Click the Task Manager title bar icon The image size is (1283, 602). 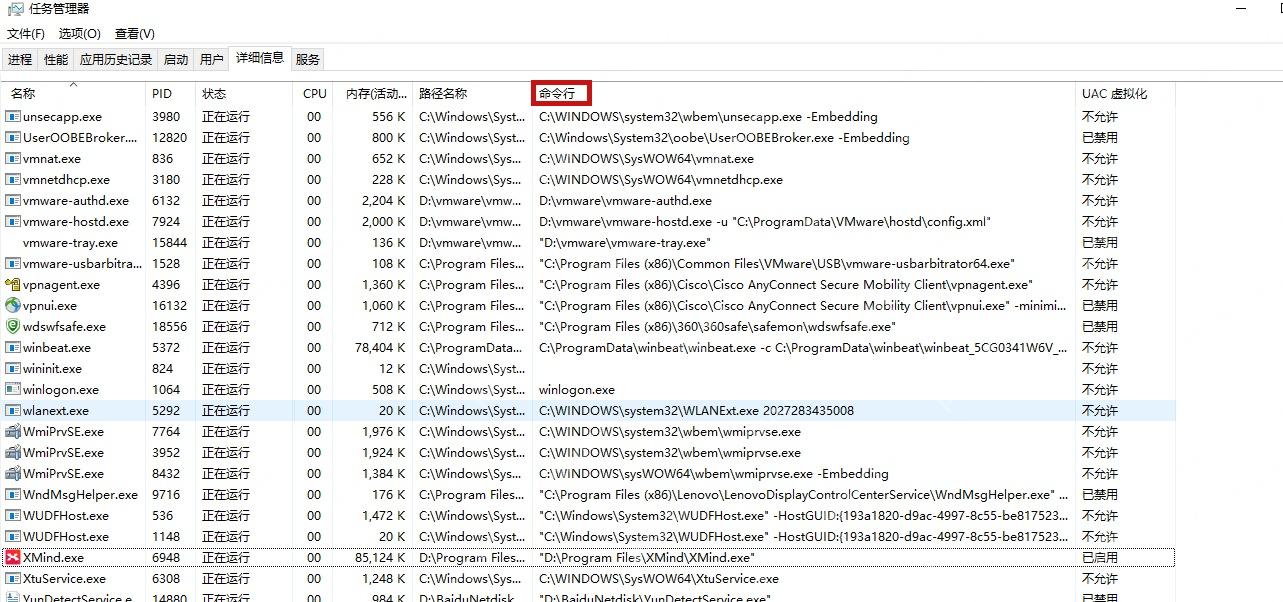15,9
